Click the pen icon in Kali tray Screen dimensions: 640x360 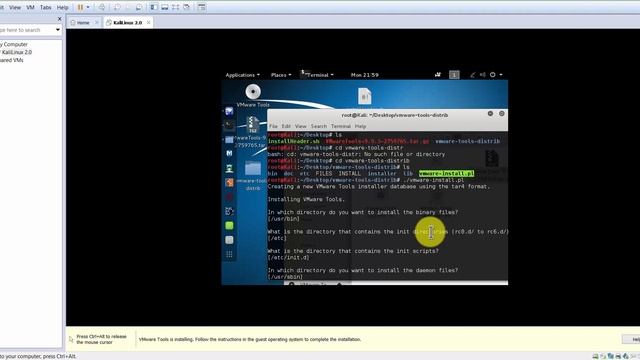(x=472, y=75)
